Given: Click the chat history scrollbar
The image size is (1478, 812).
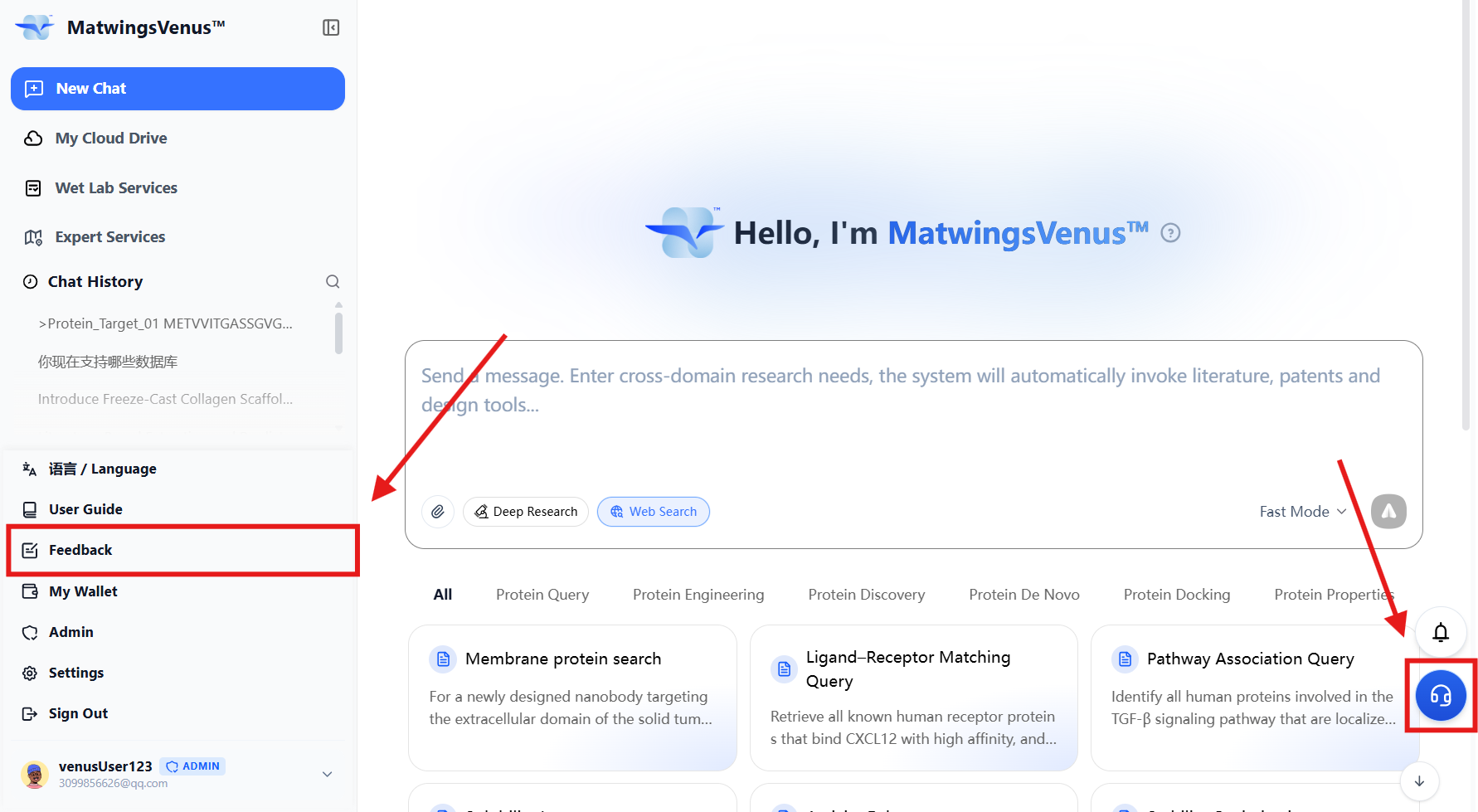Looking at the screenshot, I should click(338, 332).
